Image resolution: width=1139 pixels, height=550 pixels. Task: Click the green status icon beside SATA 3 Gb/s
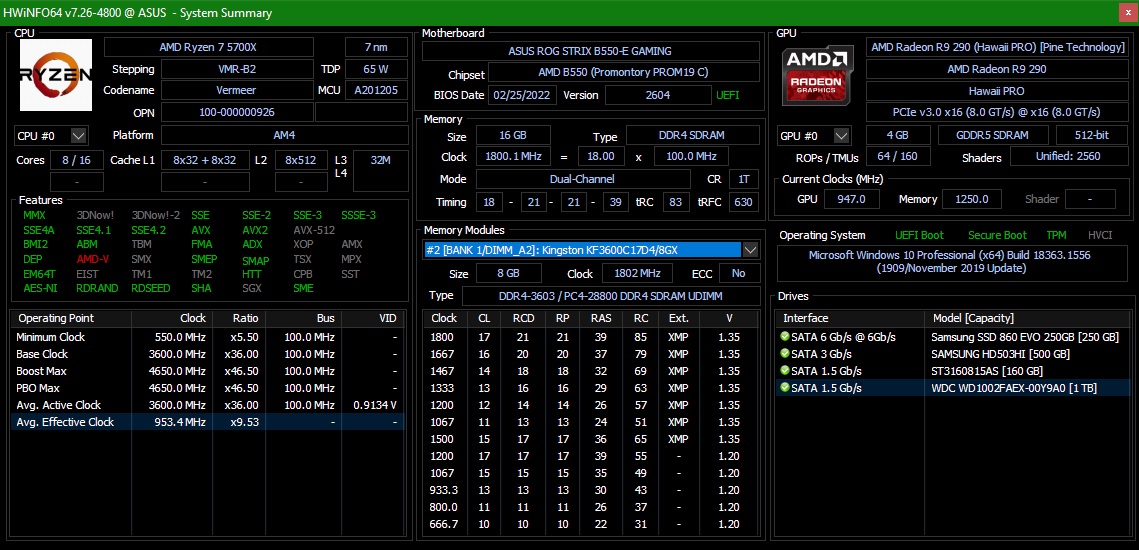pyautogui.click(x=785, y=354)
